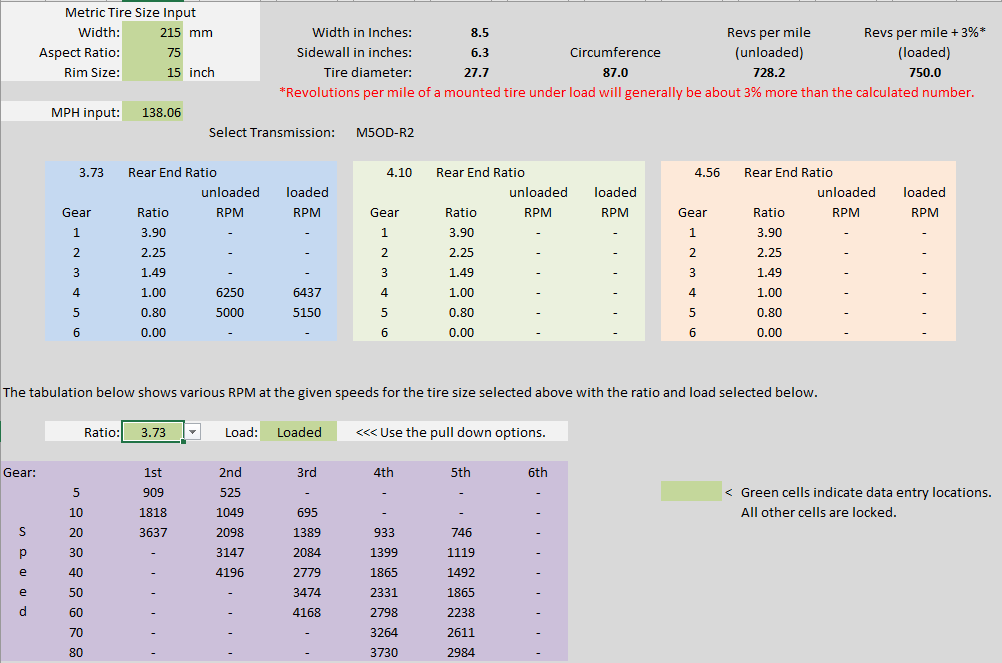Open the Ratio pull-down arrow

[x=193, y=432]
